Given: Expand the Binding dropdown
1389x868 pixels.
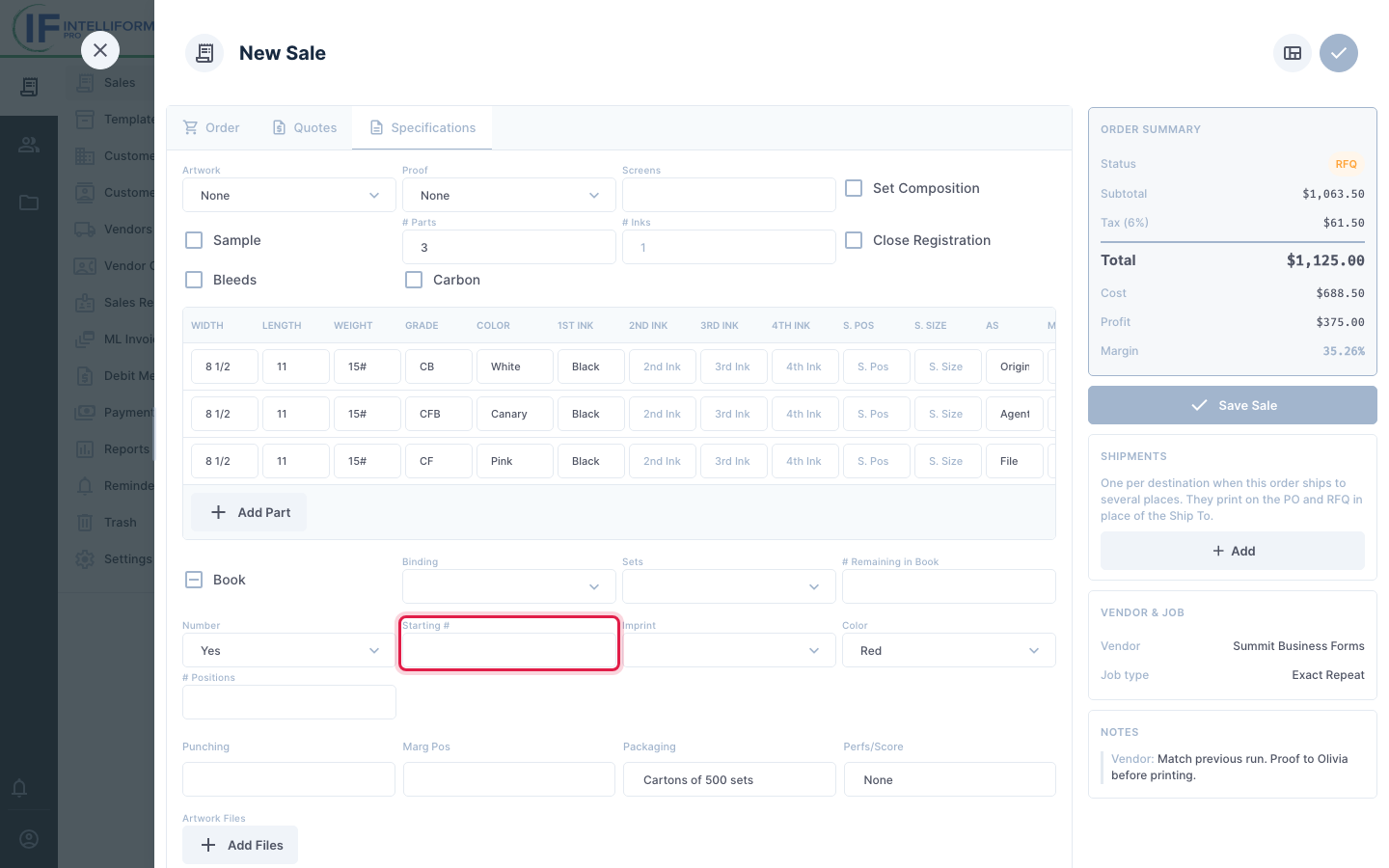Looking at the screenshot, I should pyautogui.click(x=509, y=586).
